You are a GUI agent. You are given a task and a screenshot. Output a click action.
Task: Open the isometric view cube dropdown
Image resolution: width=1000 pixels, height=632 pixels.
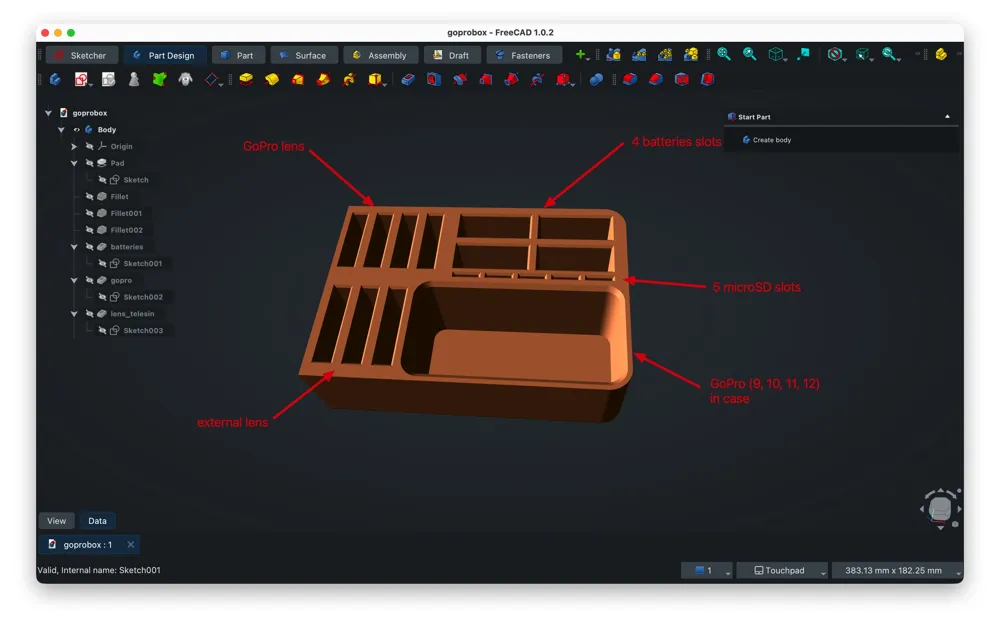coord(777,54)
